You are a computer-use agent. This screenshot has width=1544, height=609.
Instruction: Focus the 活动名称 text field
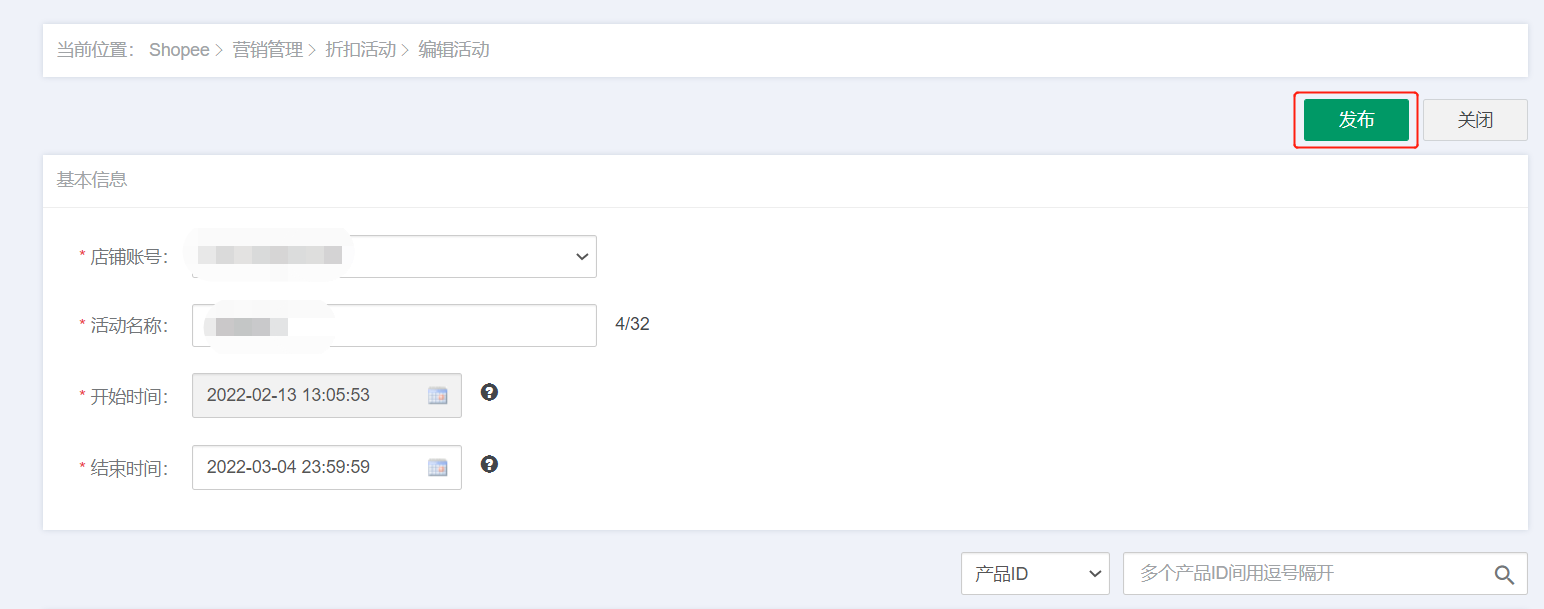click(x=394, y=325)
